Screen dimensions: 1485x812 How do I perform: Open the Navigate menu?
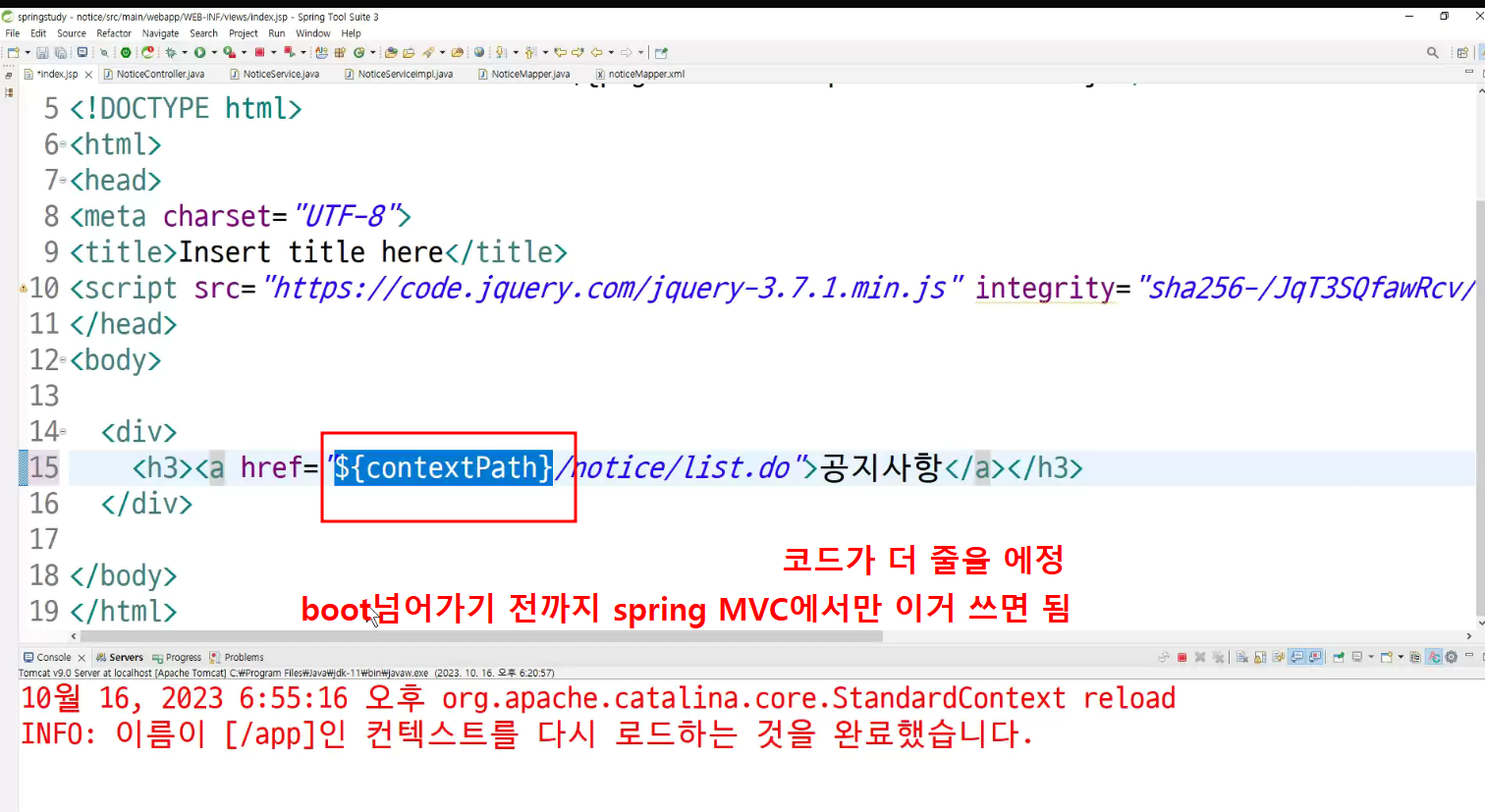tap(161, 33)
